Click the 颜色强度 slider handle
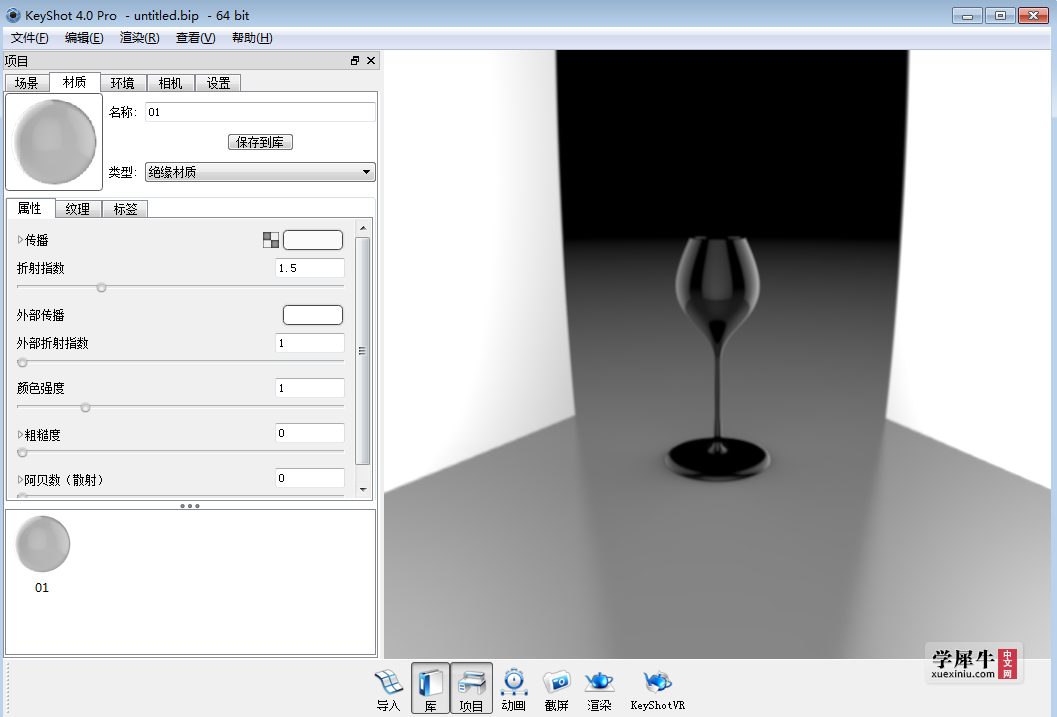The height and width of the screenshot is (717, 1057). (x=85, y=407)
